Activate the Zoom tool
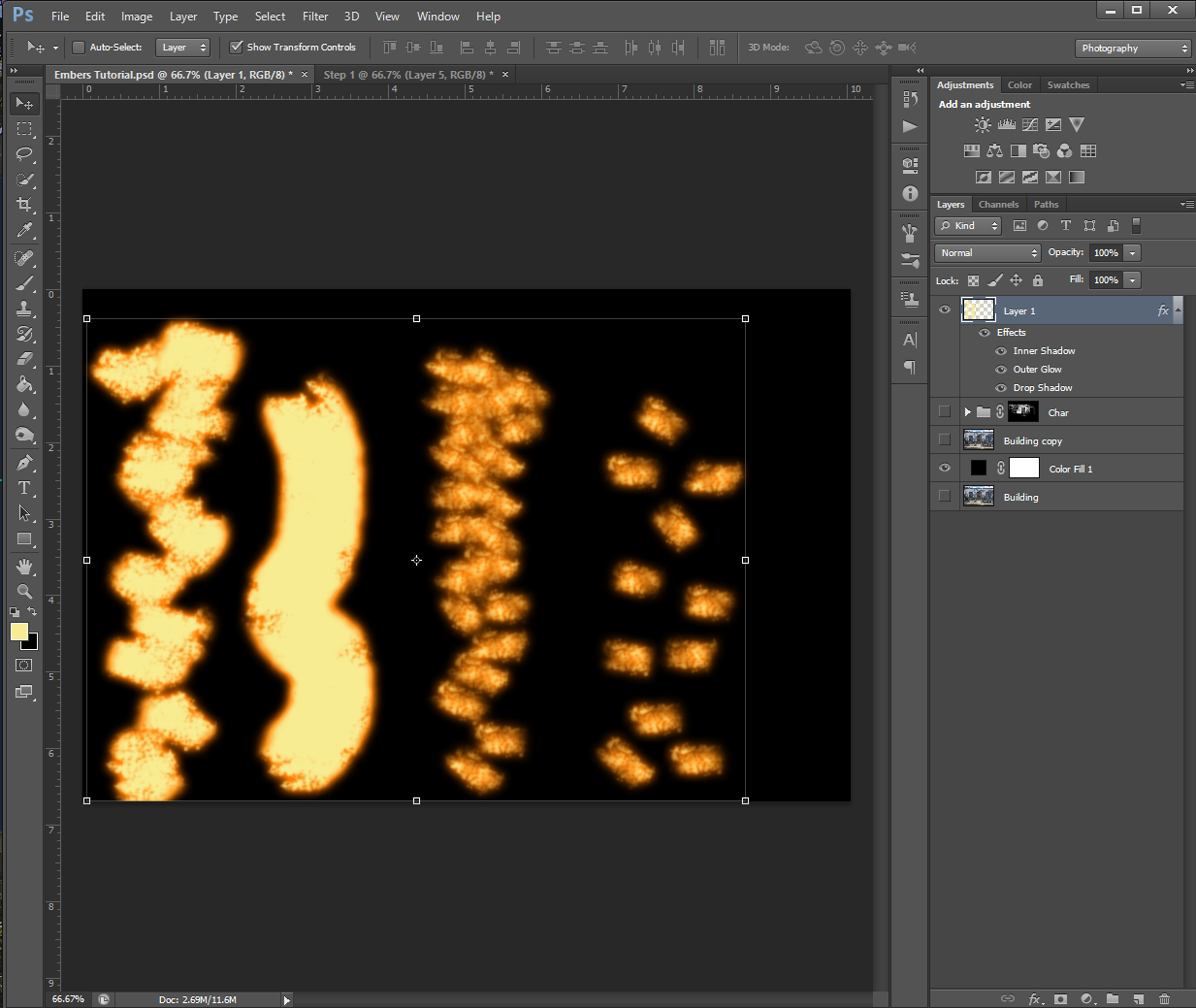Screen dimensions: 1196x1008 (24, 591)
